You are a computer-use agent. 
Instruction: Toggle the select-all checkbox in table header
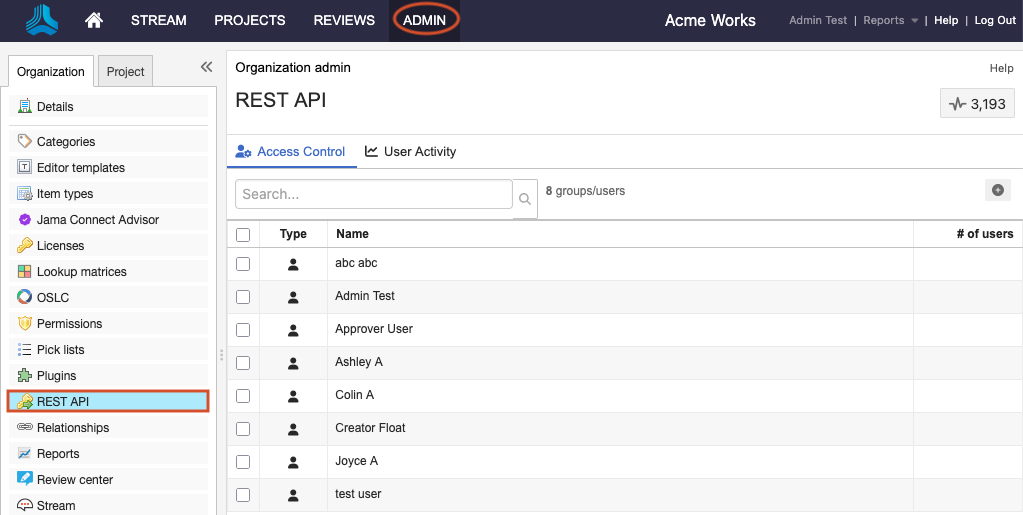(243, 234)
